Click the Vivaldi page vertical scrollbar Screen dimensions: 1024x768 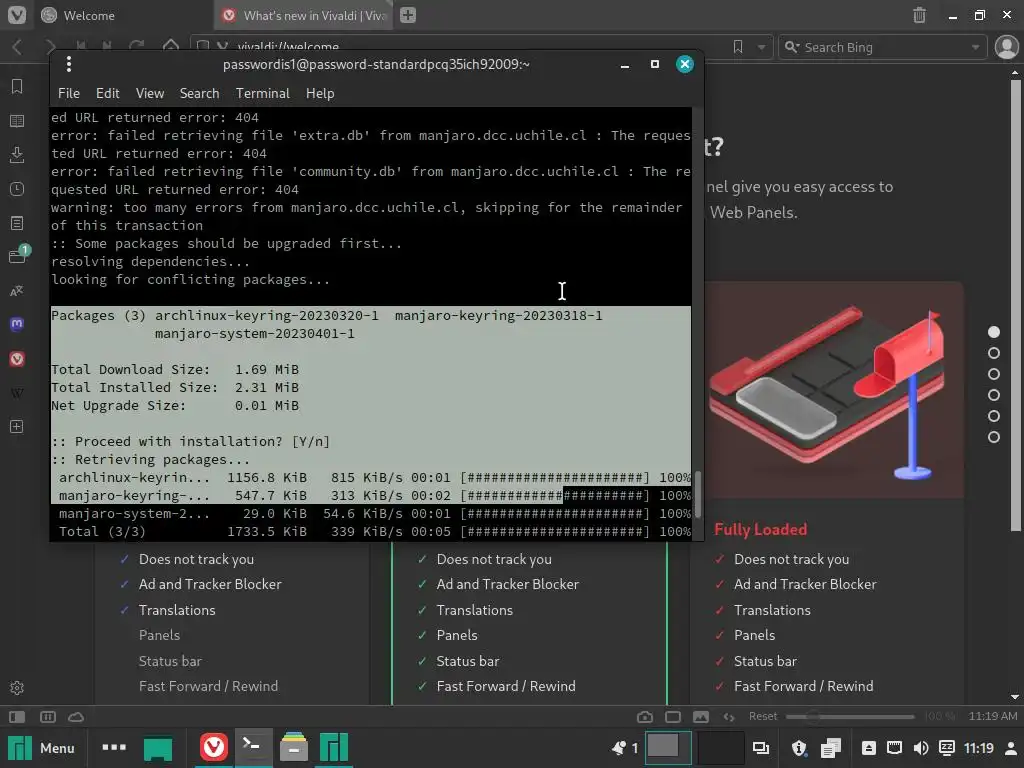click(1015, 304)
